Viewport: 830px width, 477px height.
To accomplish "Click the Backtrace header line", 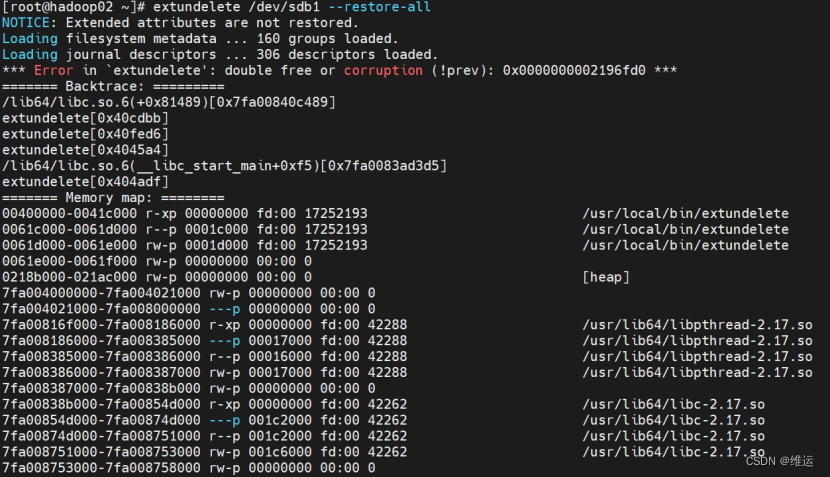I will (113, 86).
